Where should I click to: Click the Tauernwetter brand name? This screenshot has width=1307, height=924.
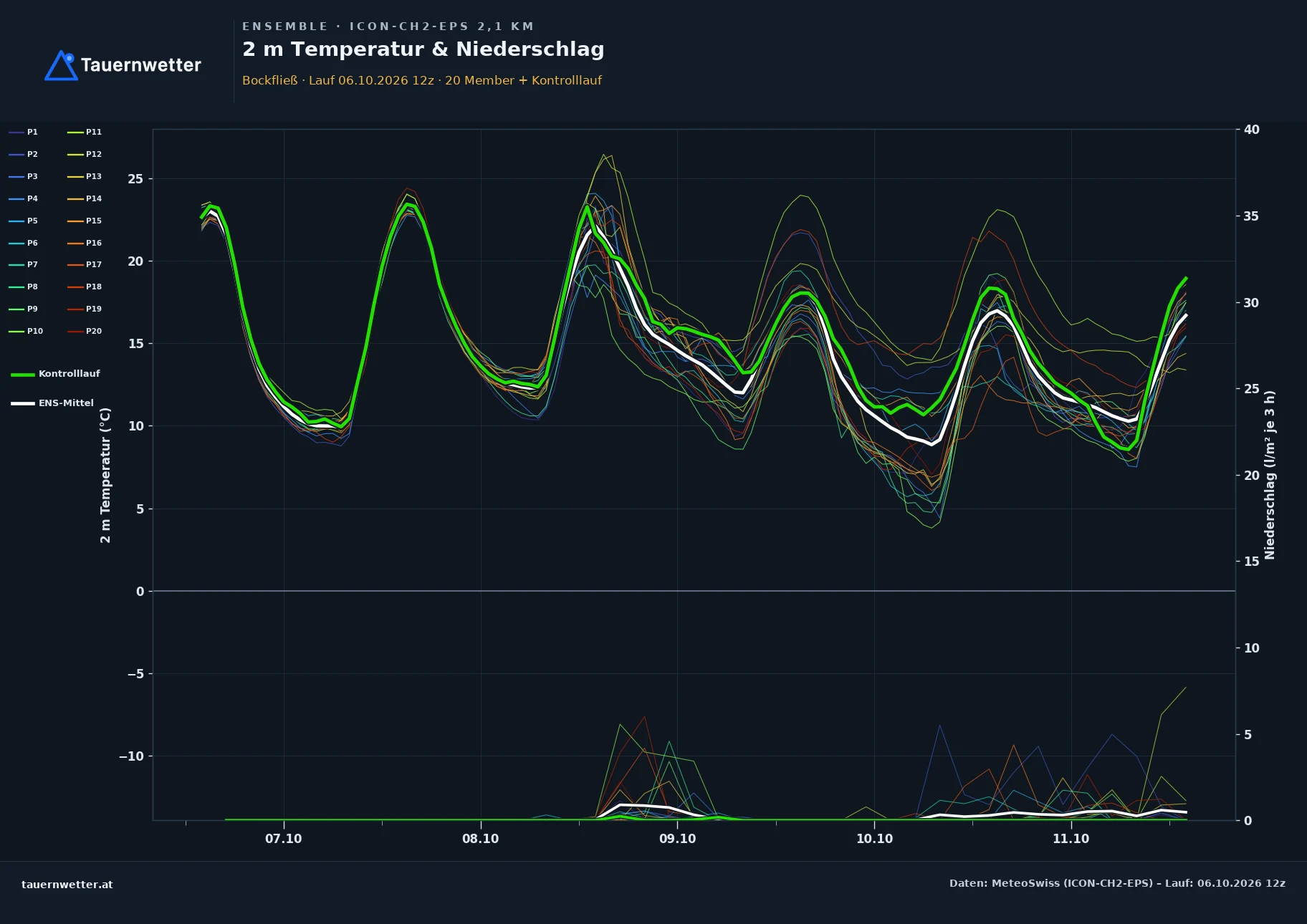pos(141,65)
